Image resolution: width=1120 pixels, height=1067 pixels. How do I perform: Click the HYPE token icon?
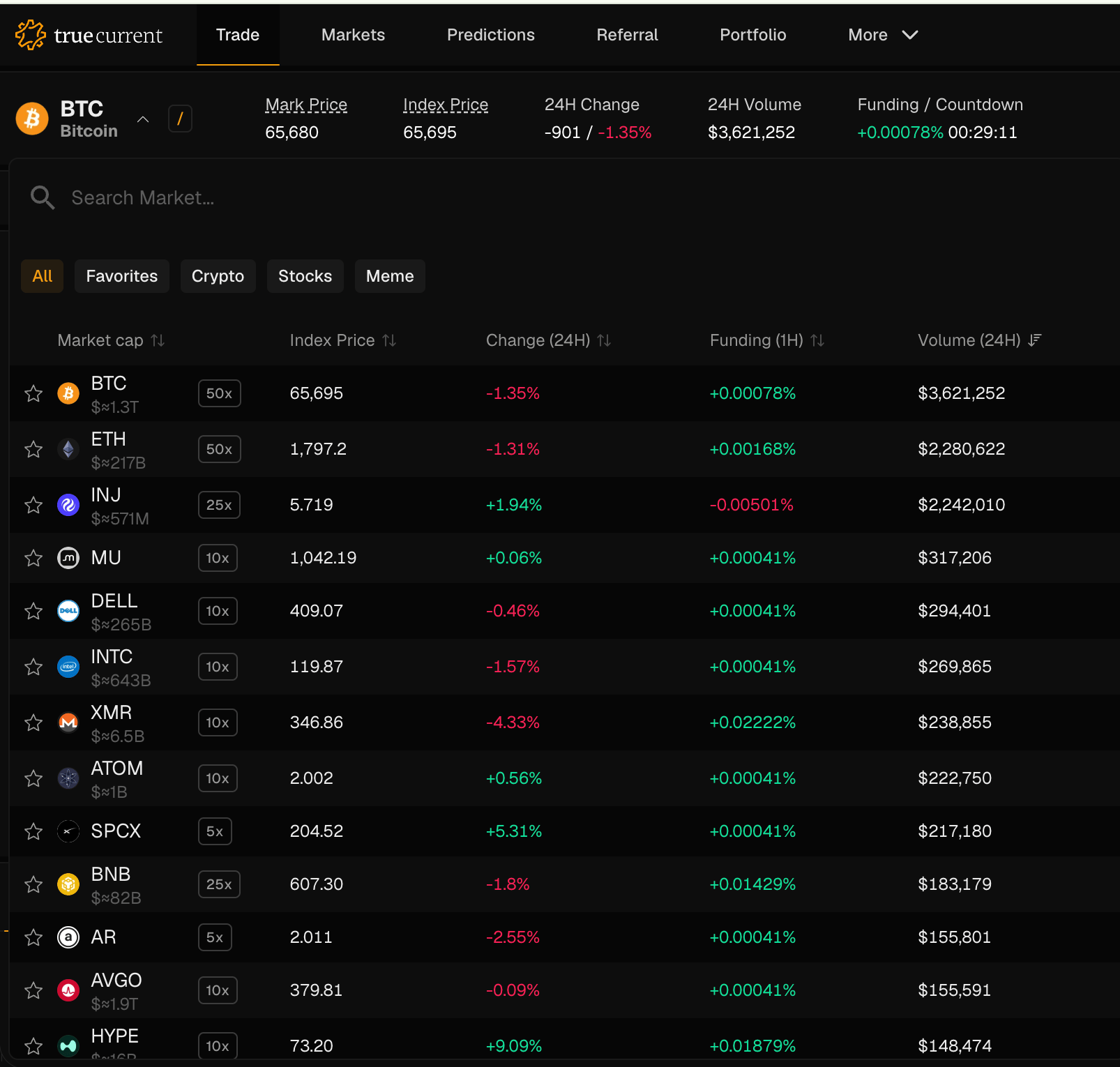68,1046
